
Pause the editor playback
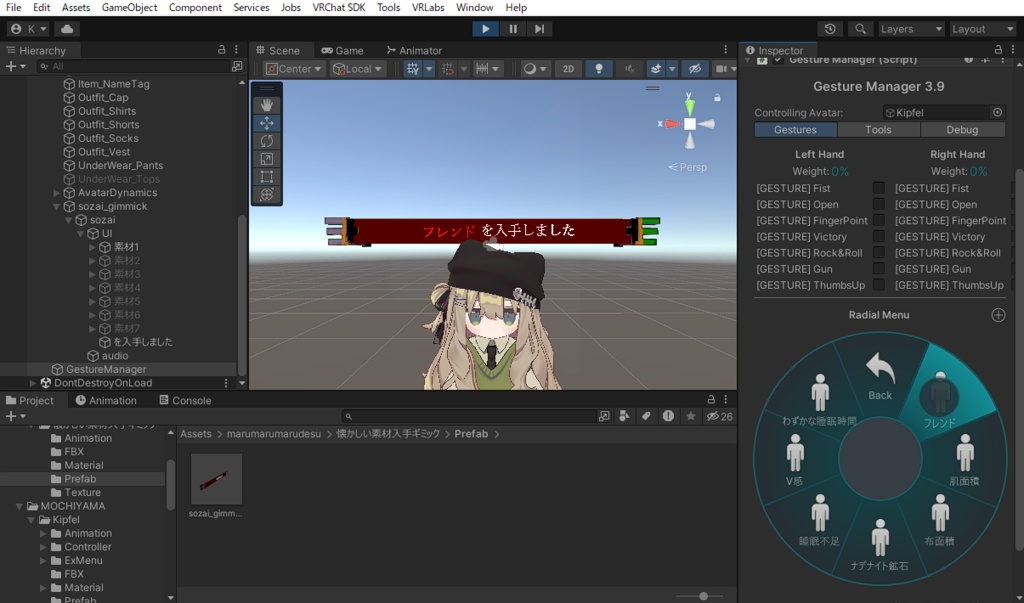(x=513, y=29)
